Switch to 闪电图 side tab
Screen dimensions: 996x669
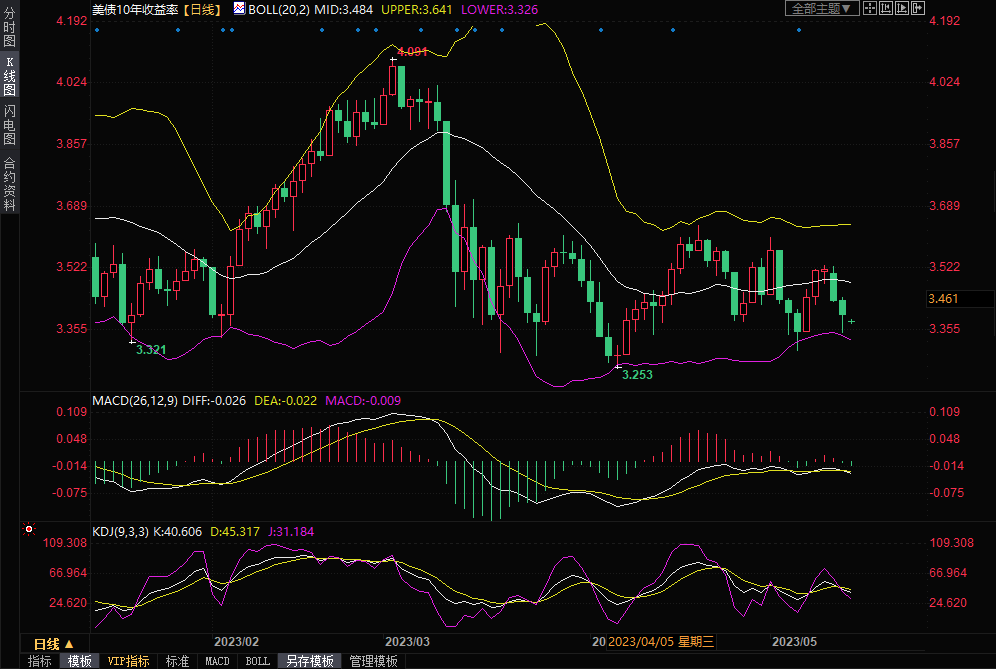9,124
